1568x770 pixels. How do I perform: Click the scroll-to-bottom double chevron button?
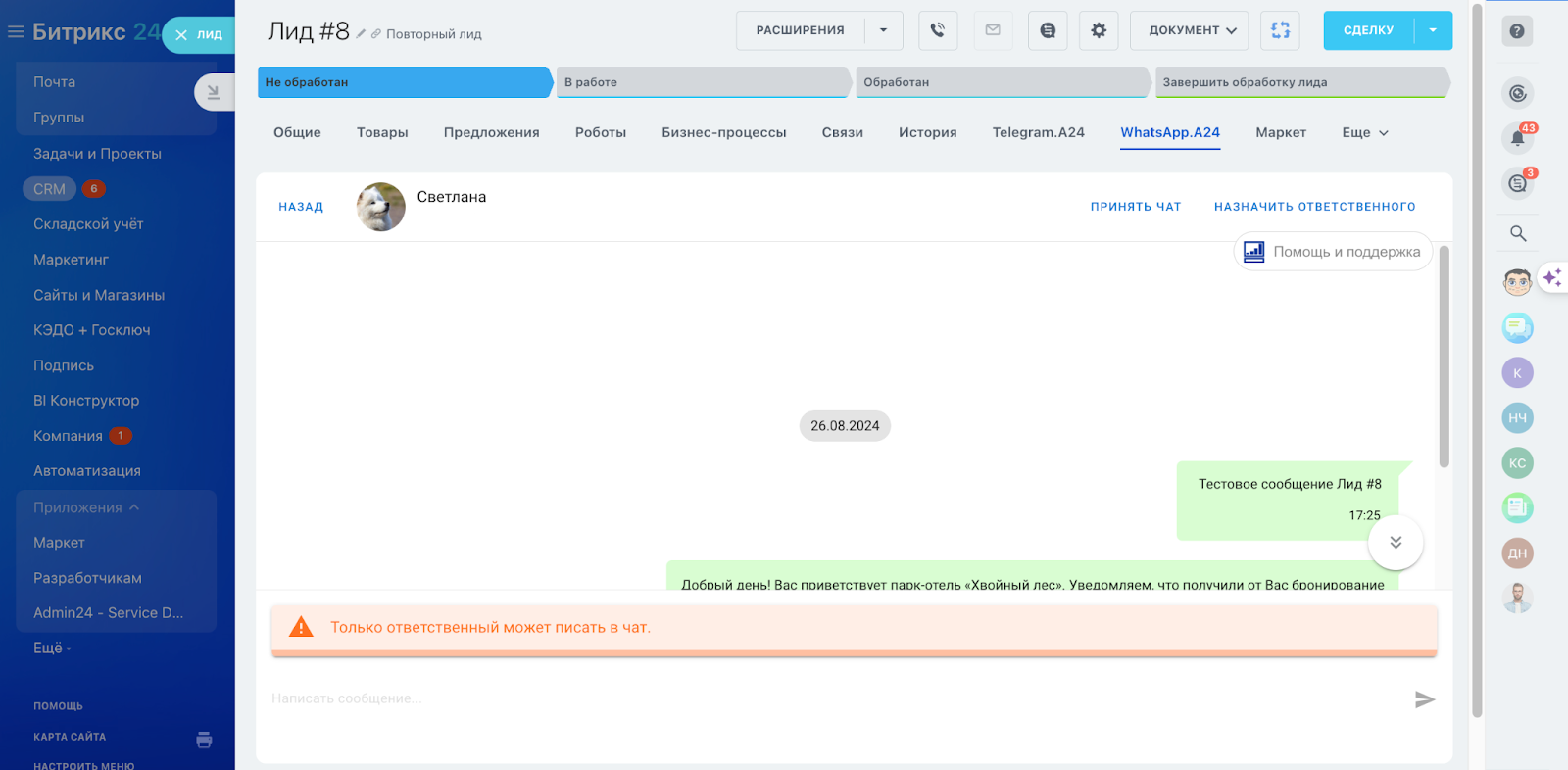pos(1396,543)
